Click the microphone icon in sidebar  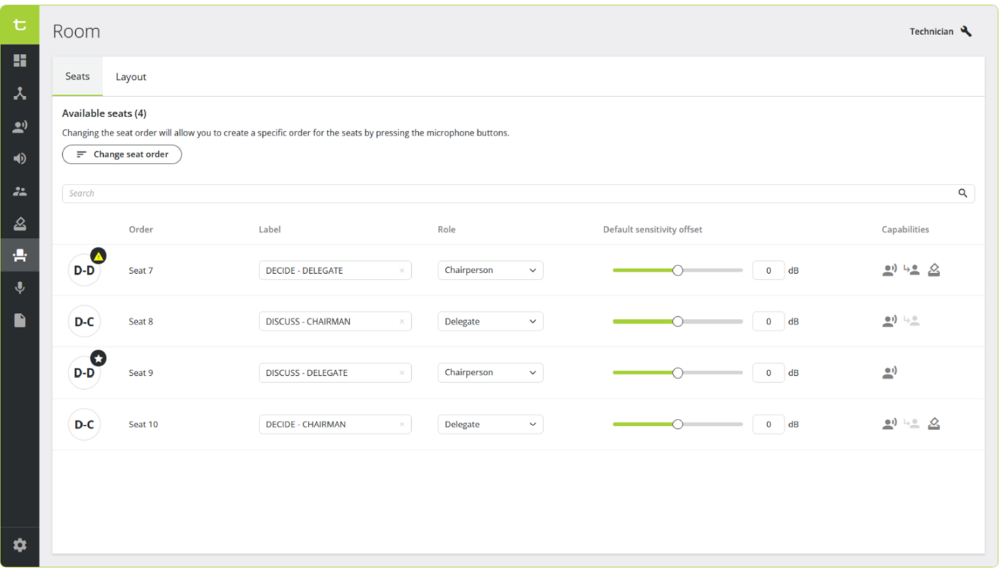coord(19,288)
